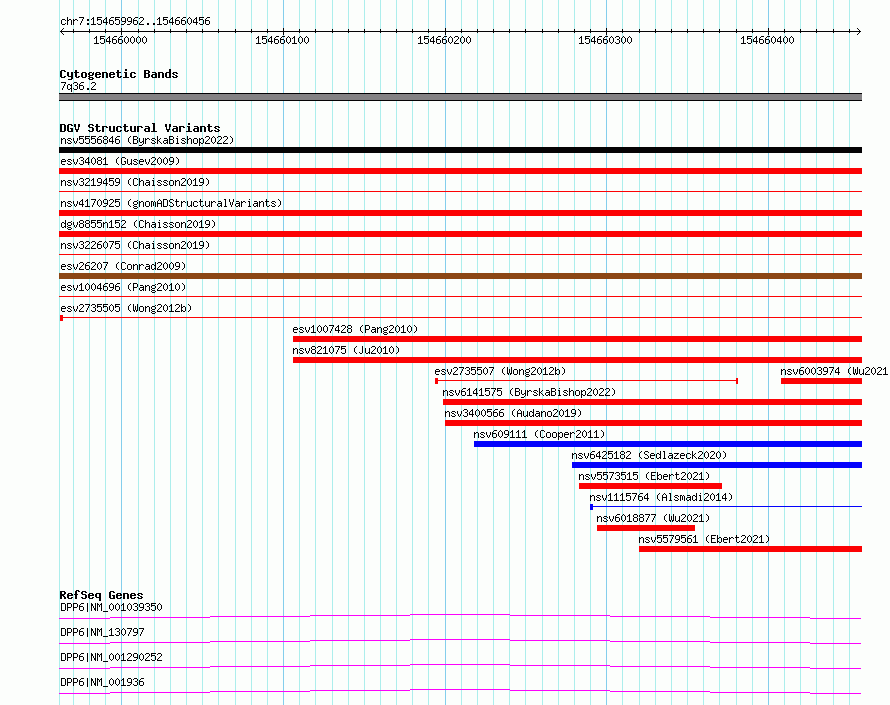This screenshot has width=890, height=705.
Task: Open DPP6|NM_130797 gene label
Action: point(102,632)
